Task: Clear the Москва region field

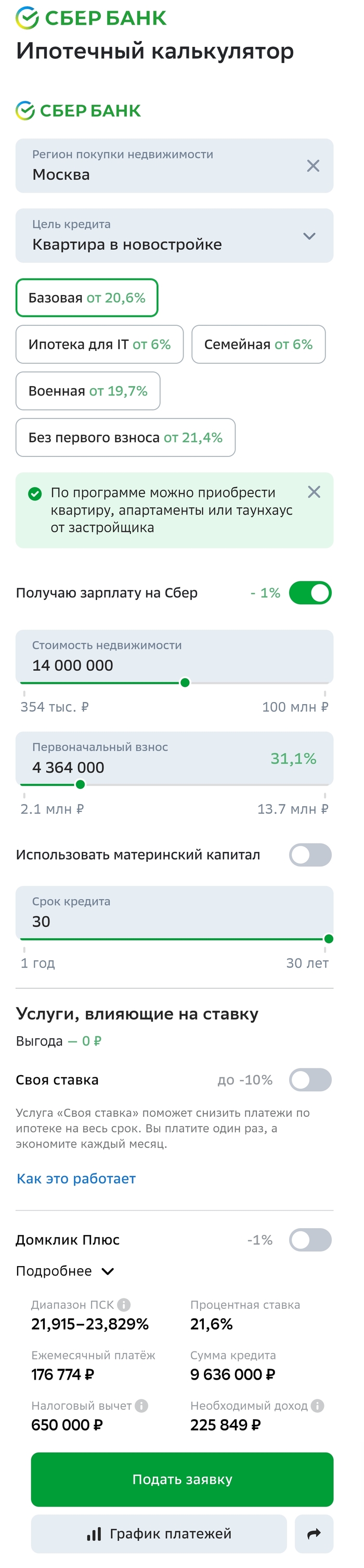Action: pos(313,166)
